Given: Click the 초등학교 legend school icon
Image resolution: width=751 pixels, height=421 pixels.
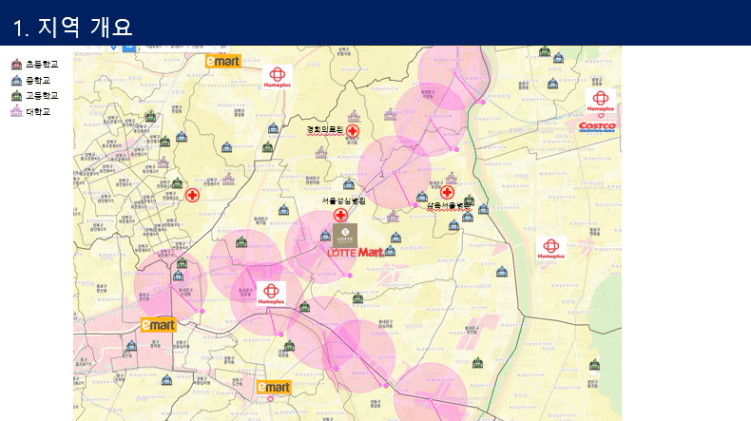Looking at the screenshot, I should pos(17,64).
